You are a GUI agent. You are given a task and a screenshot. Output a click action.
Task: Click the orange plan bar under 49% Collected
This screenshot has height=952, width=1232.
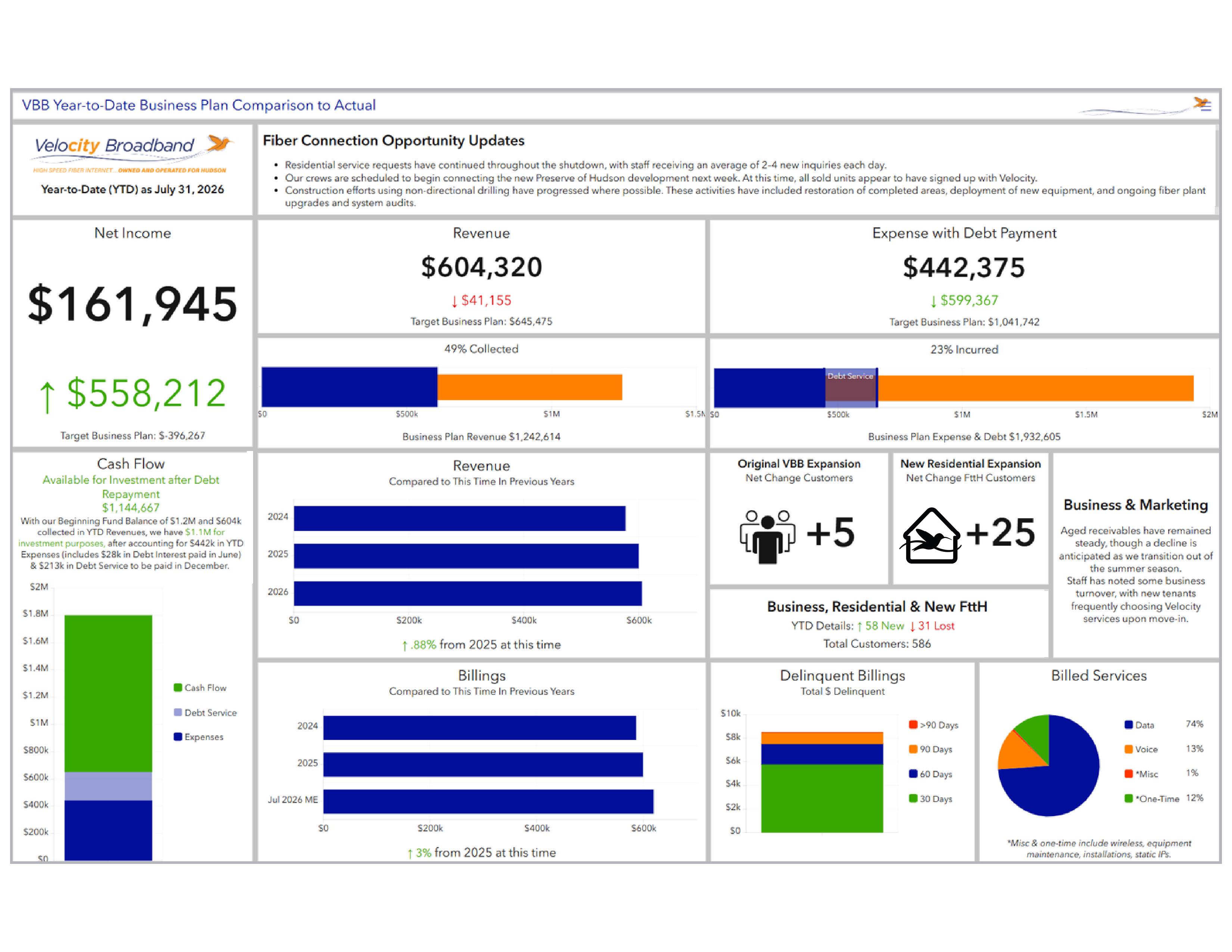pos(530,387)
